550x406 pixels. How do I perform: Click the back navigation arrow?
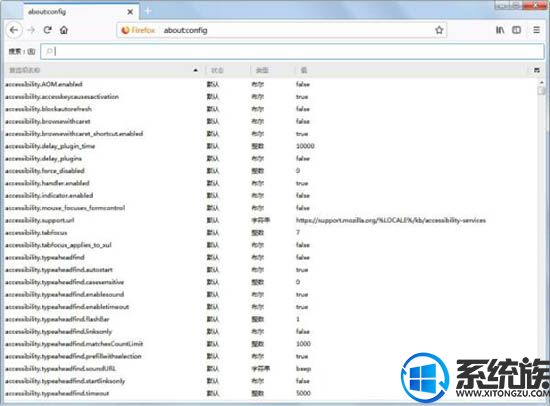pyautogui.click(x=14, y=30)
